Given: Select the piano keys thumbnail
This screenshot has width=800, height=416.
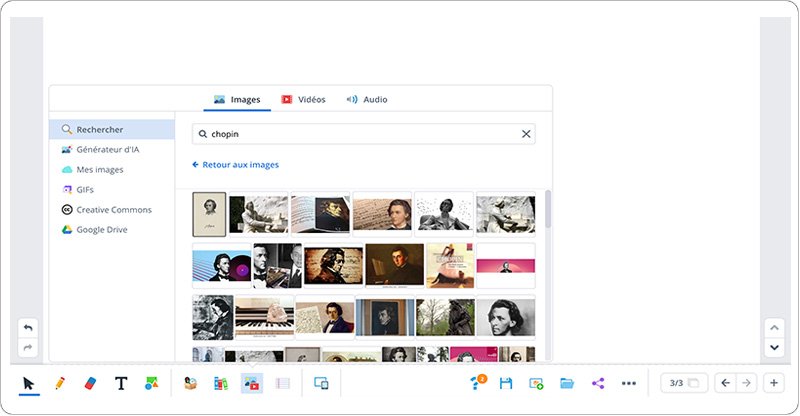Looking at the screenshot, I should 264,317.
